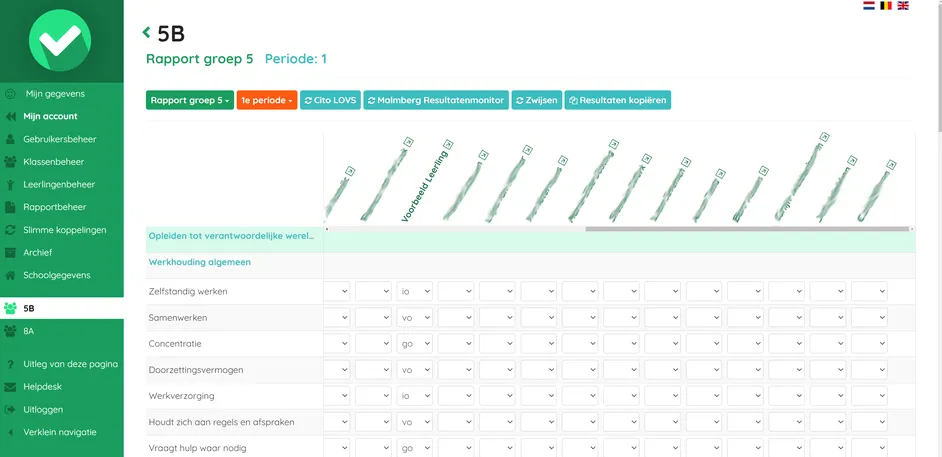Open last dropdown in Concentratie row
The height and width of the screenshot is (457, 942).
[869, 344]
